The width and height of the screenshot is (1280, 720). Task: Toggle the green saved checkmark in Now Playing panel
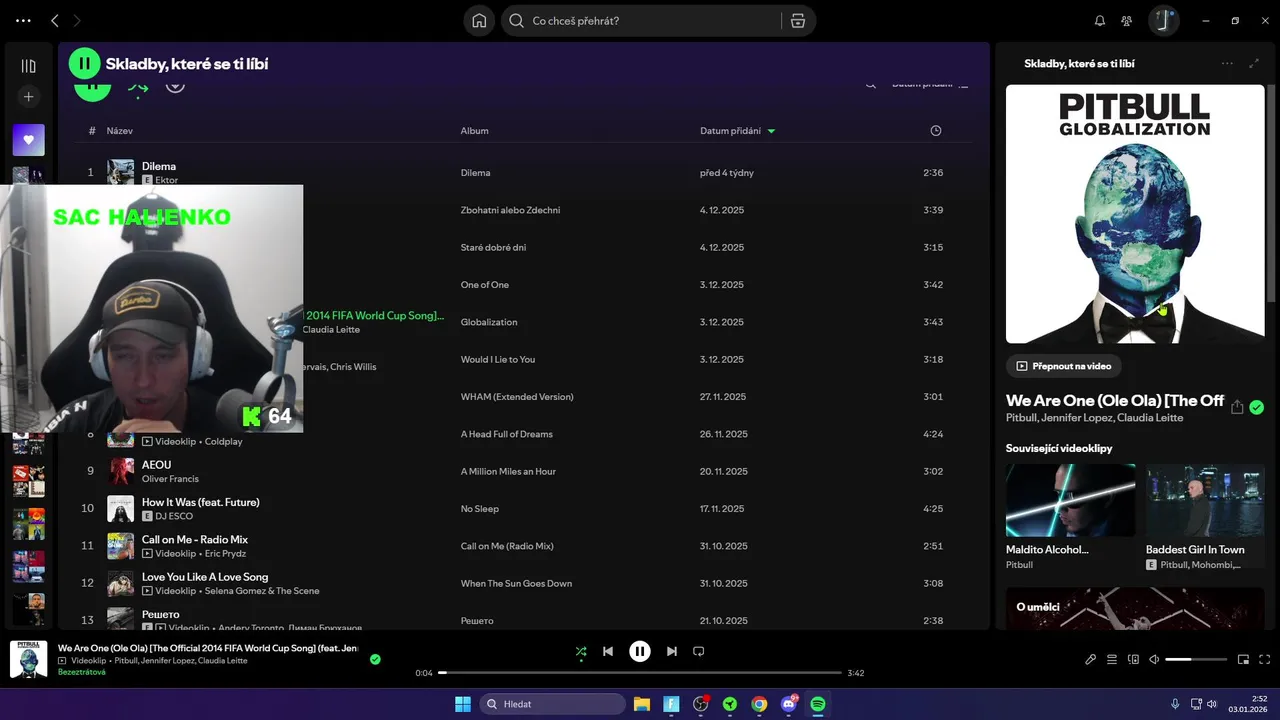(x=1257, y=407)
